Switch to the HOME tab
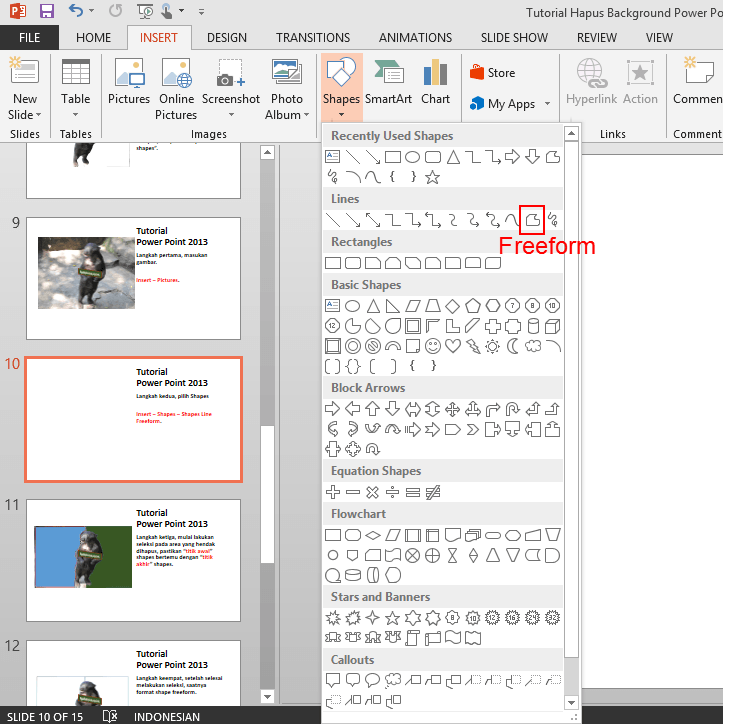The height and width of the screenshot is (724, 743). (x=93, y=37)
